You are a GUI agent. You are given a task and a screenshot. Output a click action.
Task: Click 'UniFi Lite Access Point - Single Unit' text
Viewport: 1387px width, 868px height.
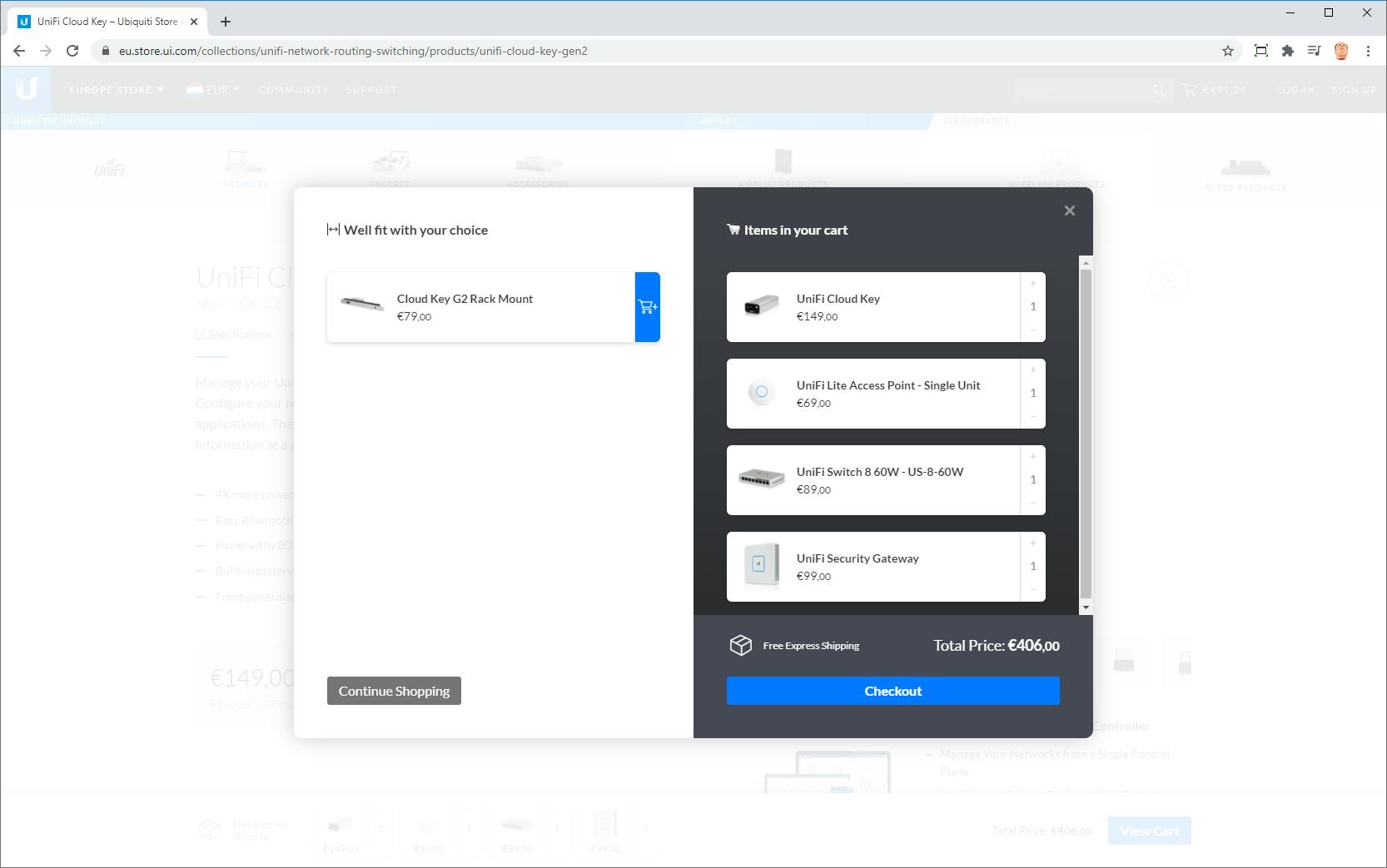[x=888, y=385]
